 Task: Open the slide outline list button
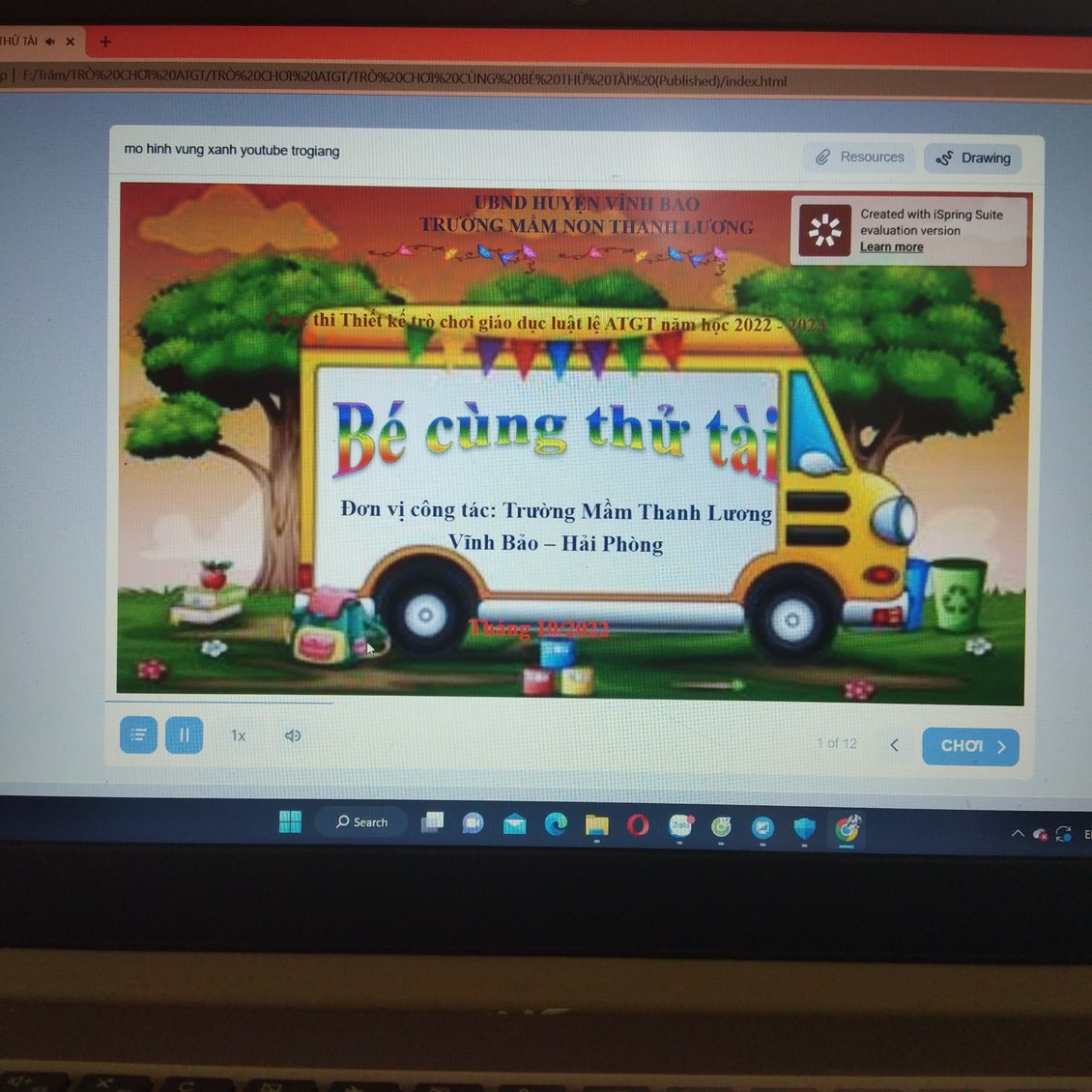[138, 735]
